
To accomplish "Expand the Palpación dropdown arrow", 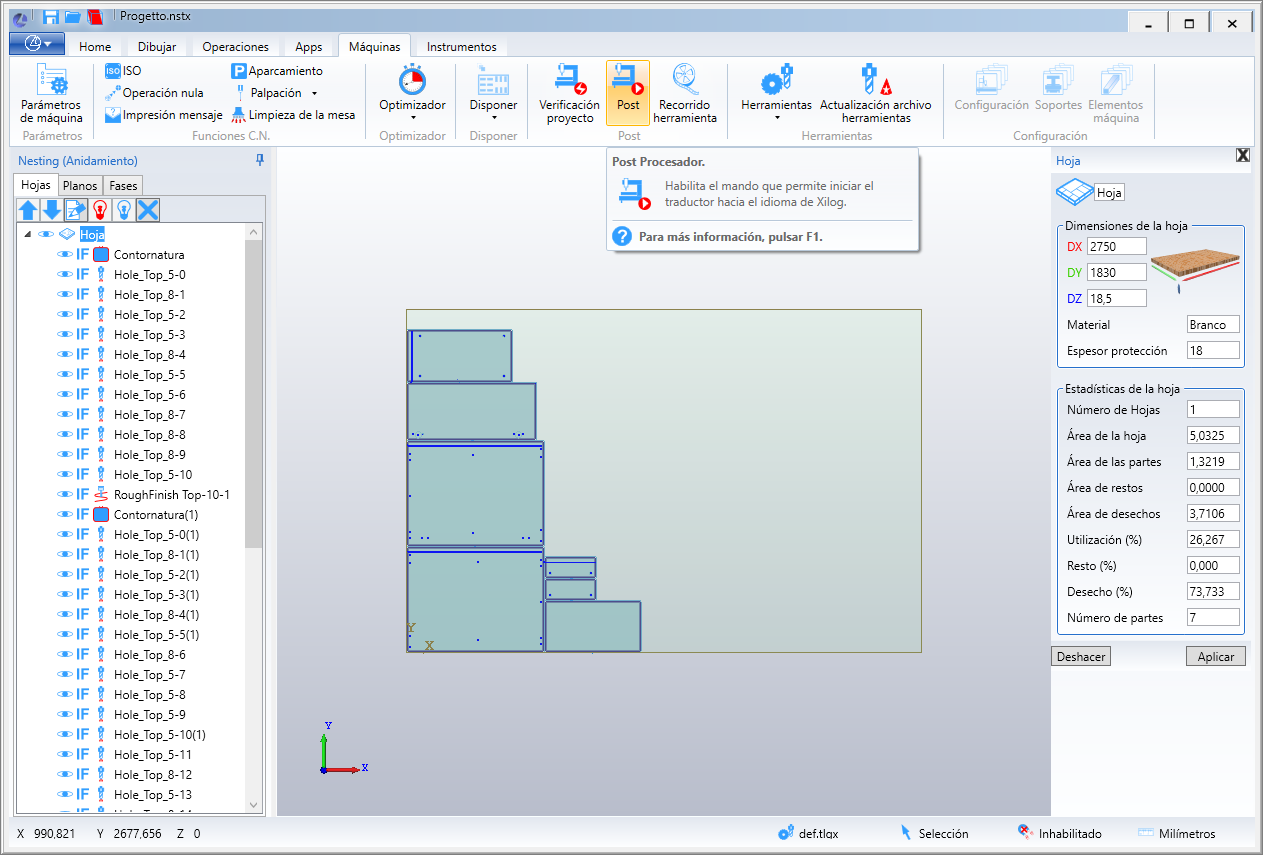I will tap(314, 93).
